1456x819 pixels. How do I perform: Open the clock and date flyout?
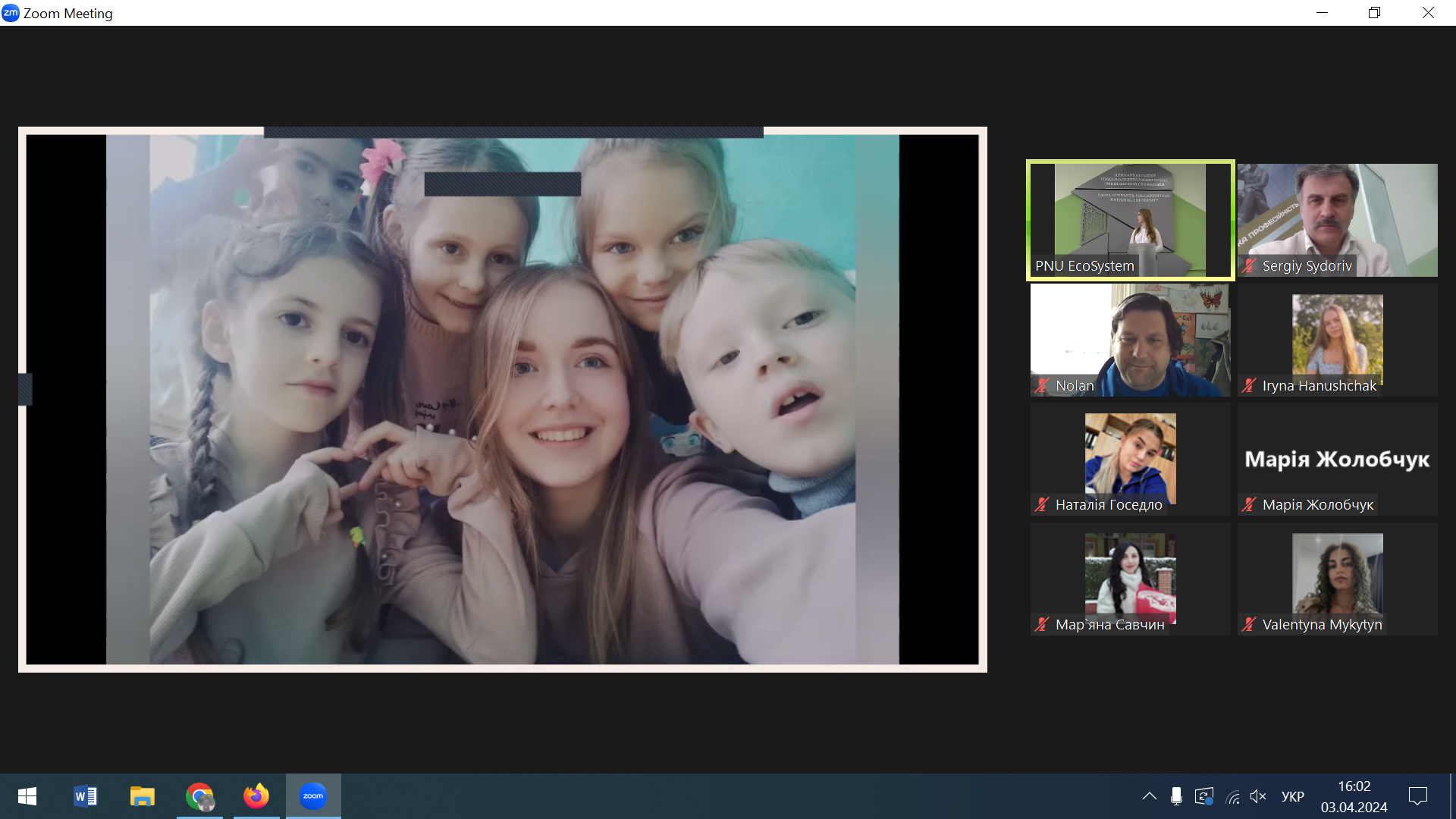1354,796
